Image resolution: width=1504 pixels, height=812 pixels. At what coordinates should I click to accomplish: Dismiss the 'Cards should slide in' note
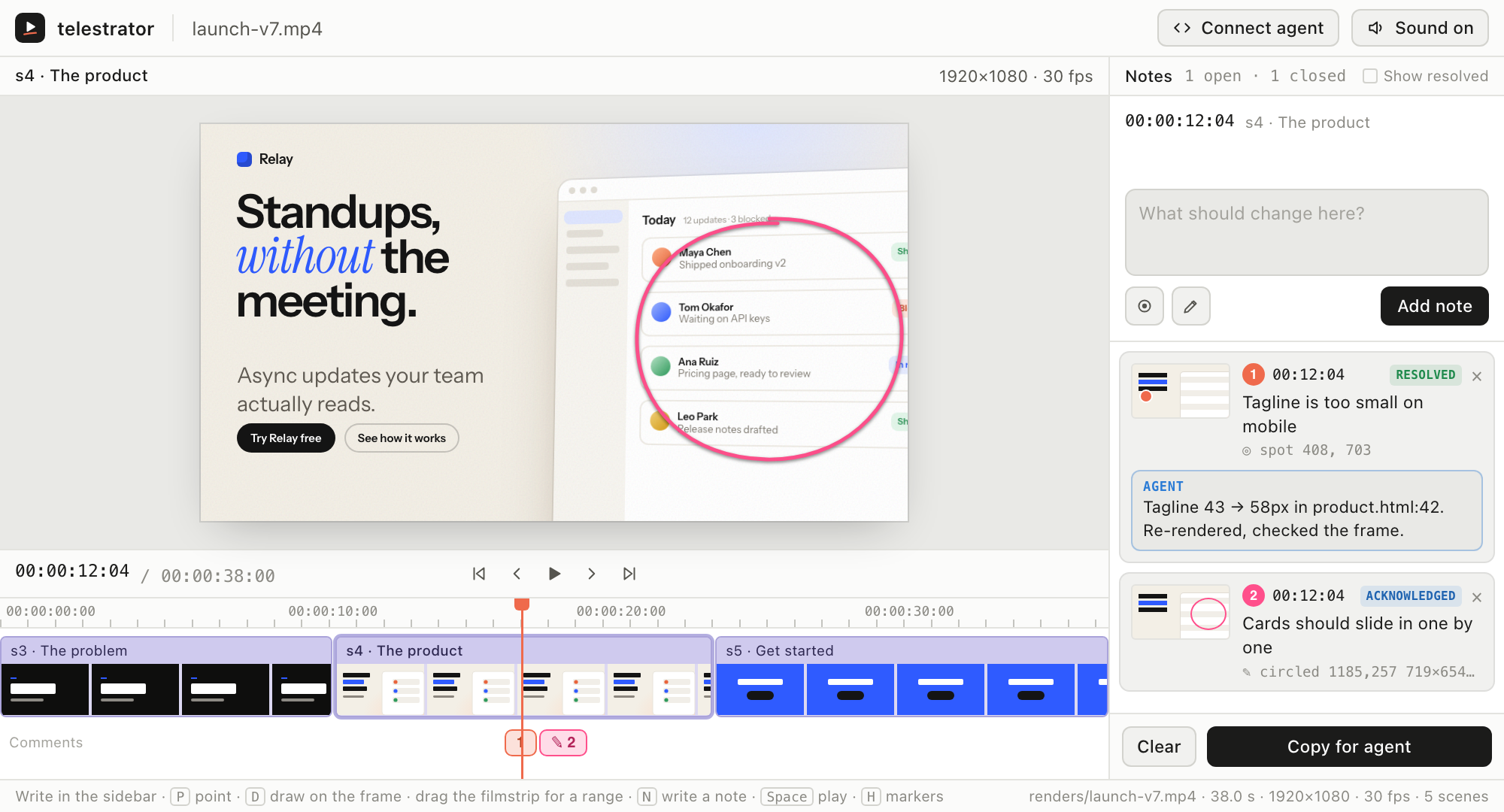tap(1477, 597)
